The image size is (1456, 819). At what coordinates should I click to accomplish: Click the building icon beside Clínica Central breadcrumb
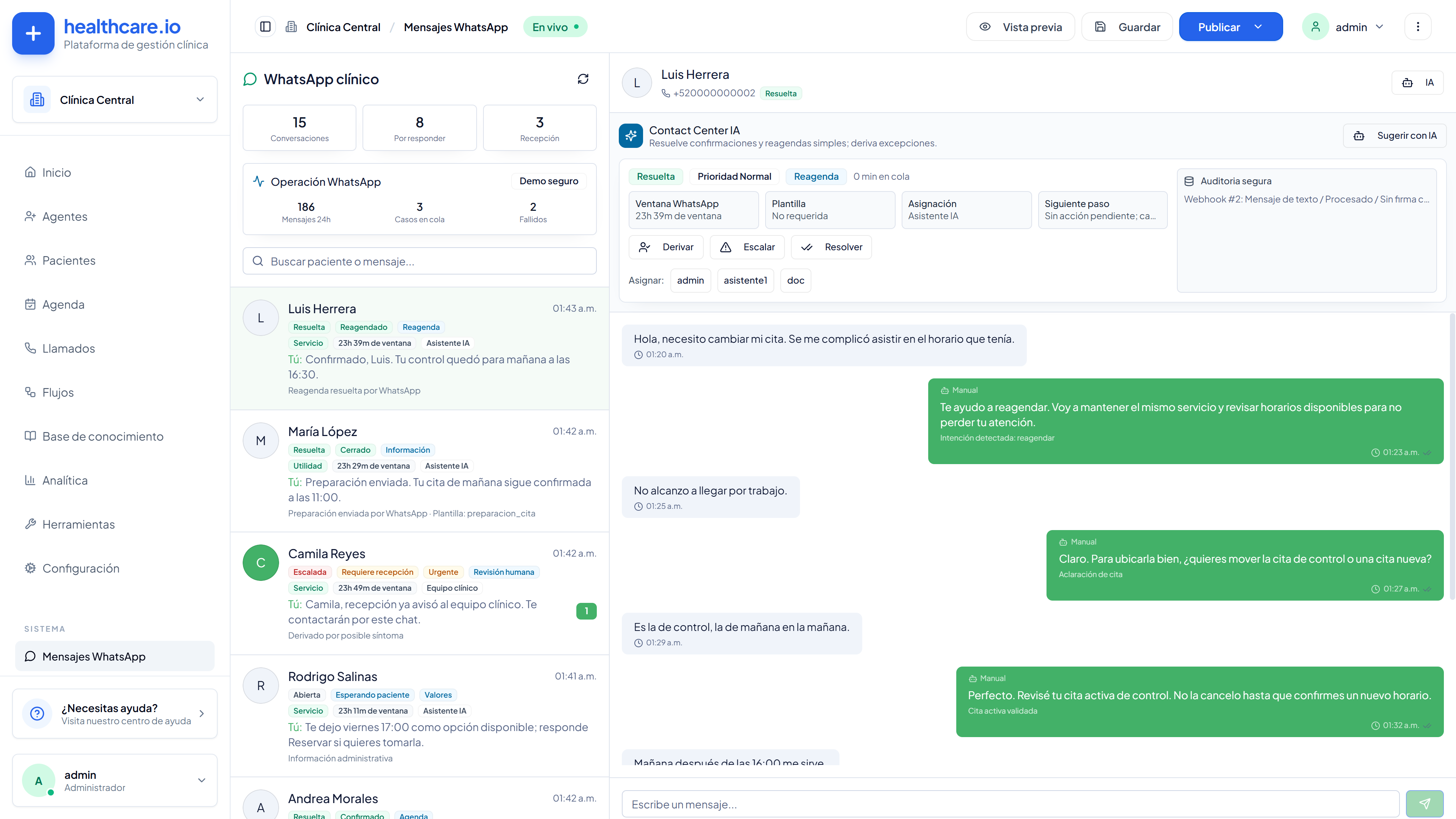(x=291, y=27)
